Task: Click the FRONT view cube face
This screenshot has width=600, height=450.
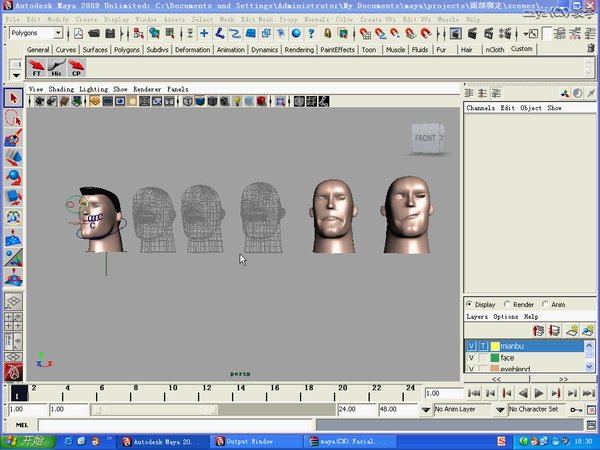Action: tap(425, 138)
